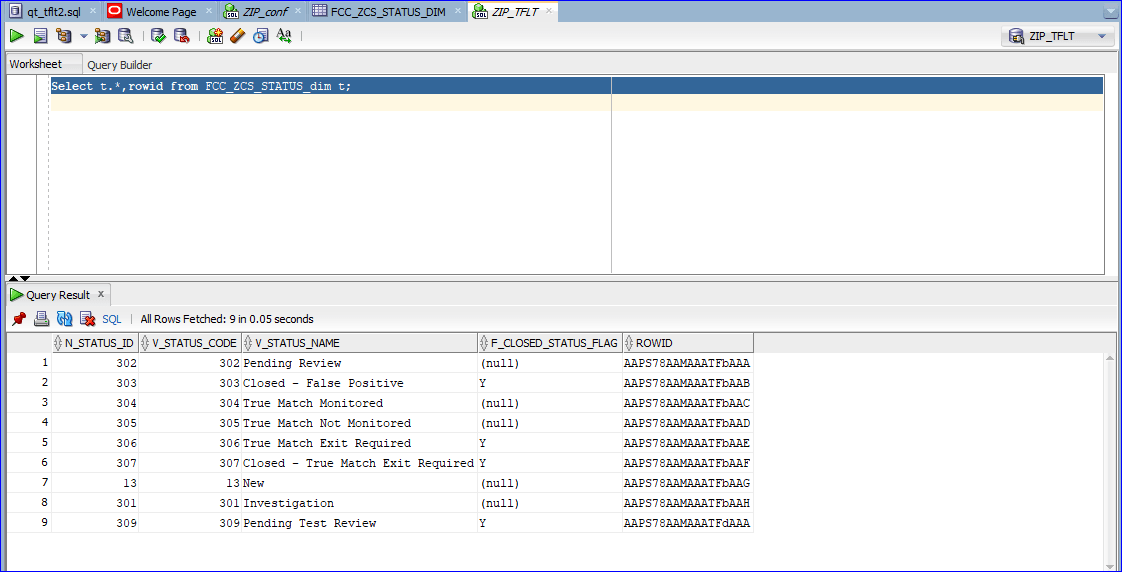Viewport: 1122px width, 572px height.
Task: Click the Closed - True Match Exit Required cell
Action: 359,463
